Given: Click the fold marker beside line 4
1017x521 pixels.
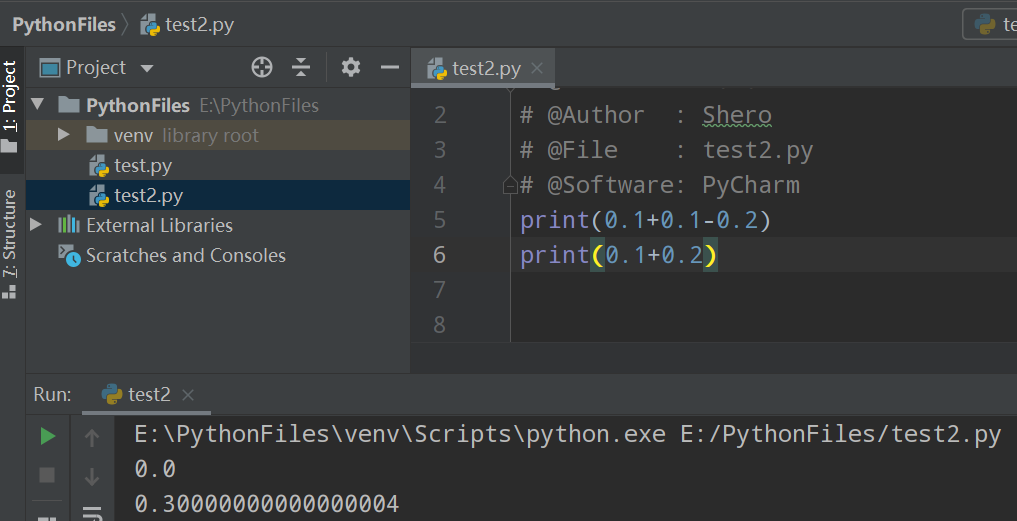Looking at the screenshot, I should click(x=510, y=186).
